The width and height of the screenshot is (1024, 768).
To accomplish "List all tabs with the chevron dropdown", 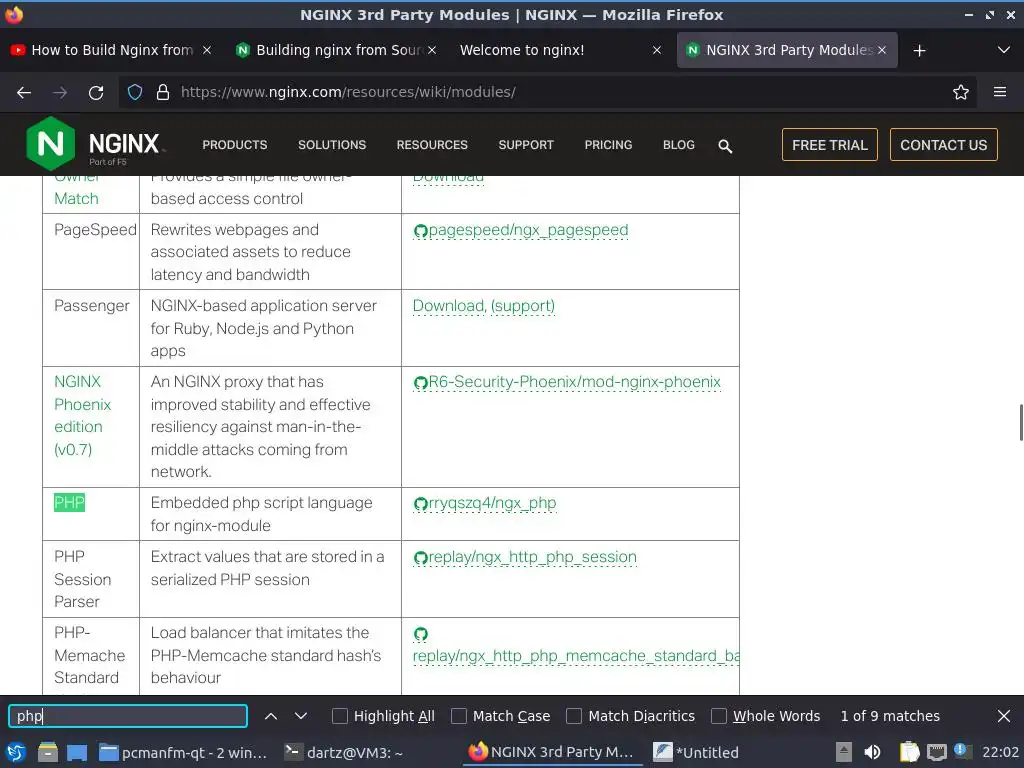I will pos(1003,50).
